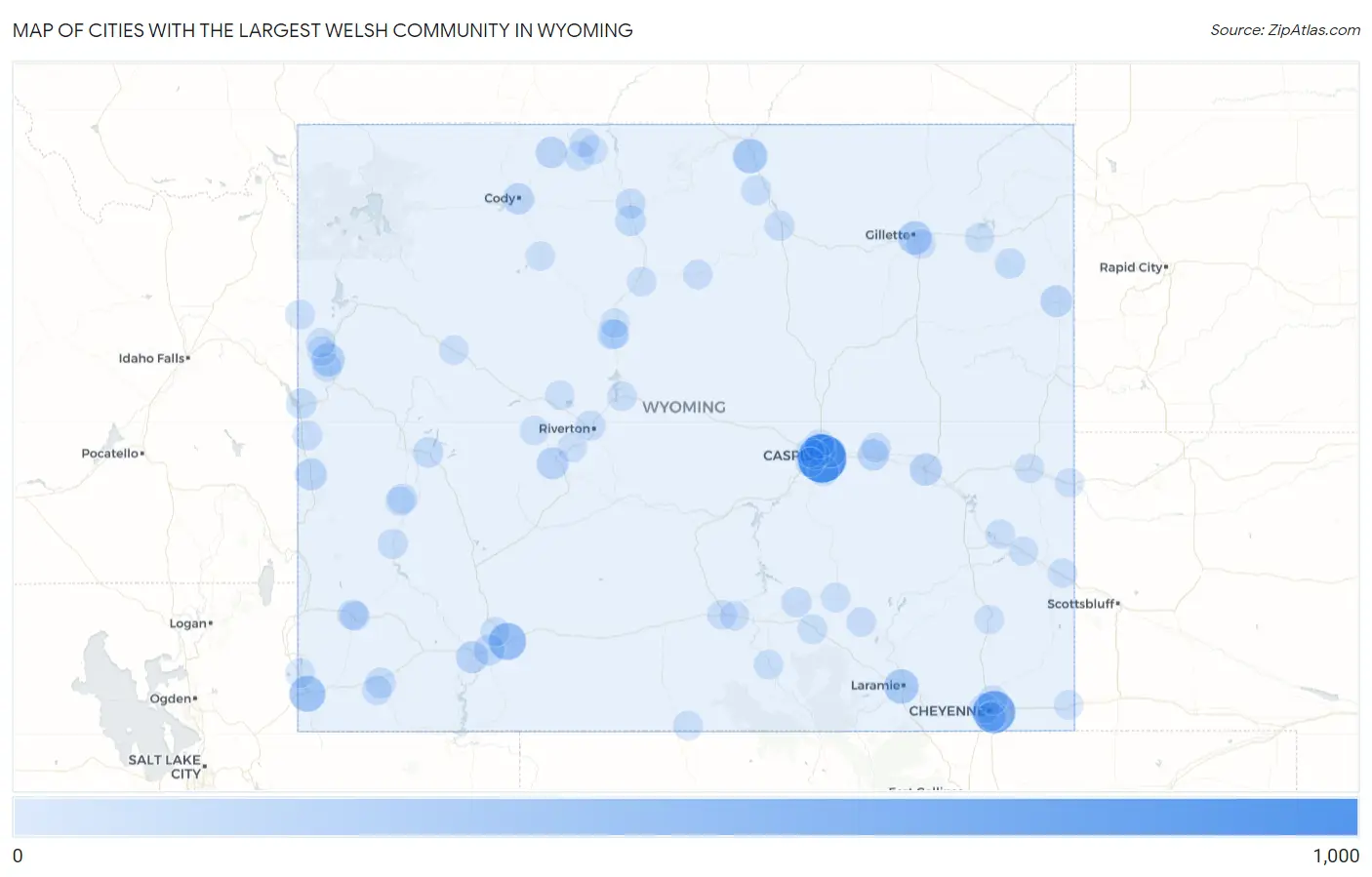Click the Logan label

[x=189, y=623]
